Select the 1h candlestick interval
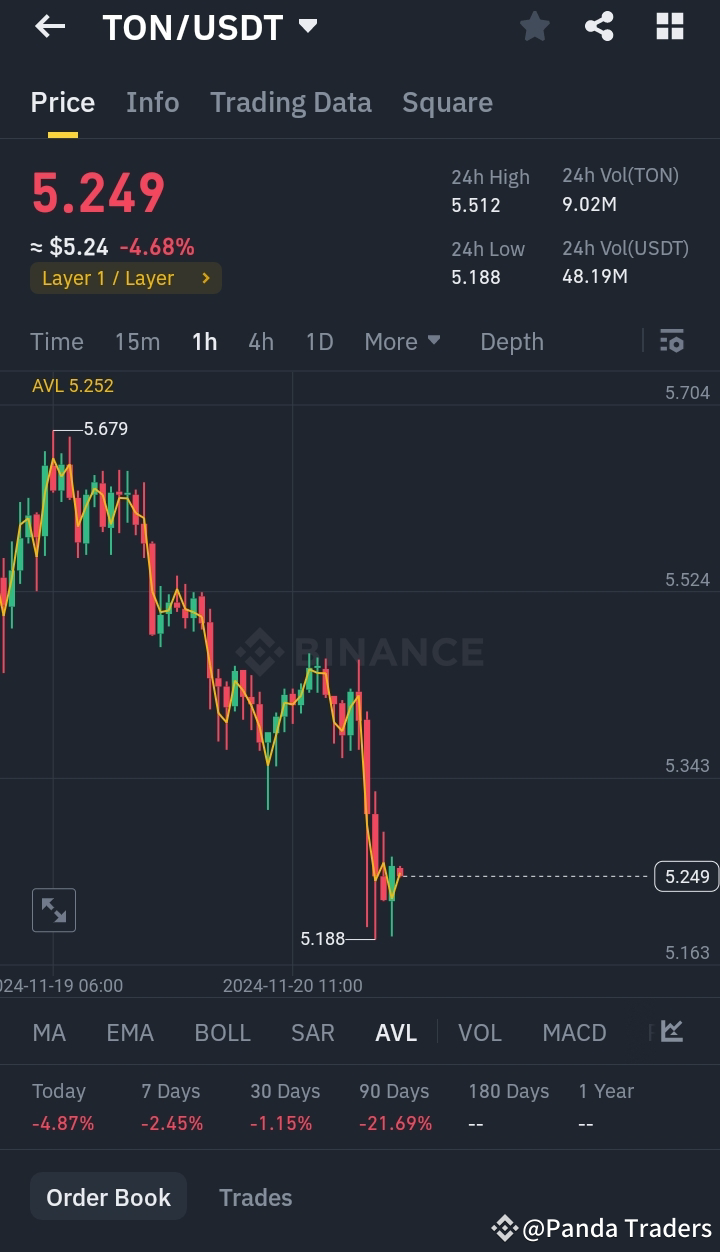The image size is (720, 1252). tap(204, 341)
